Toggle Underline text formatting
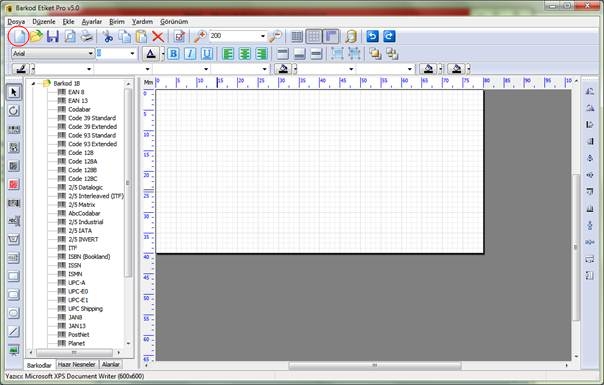 [207, 54]
